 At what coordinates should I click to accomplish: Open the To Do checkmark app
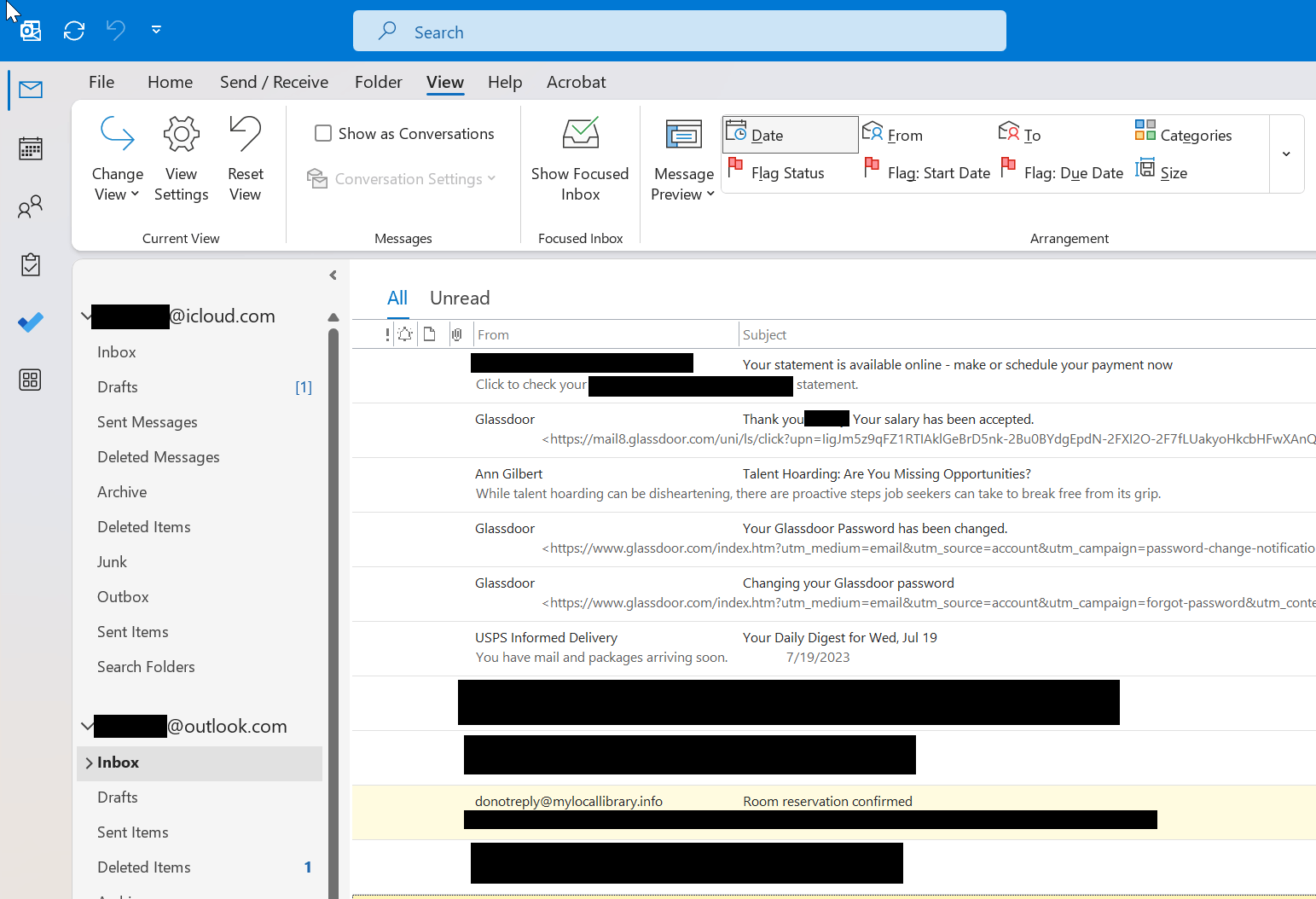point(31,322)
